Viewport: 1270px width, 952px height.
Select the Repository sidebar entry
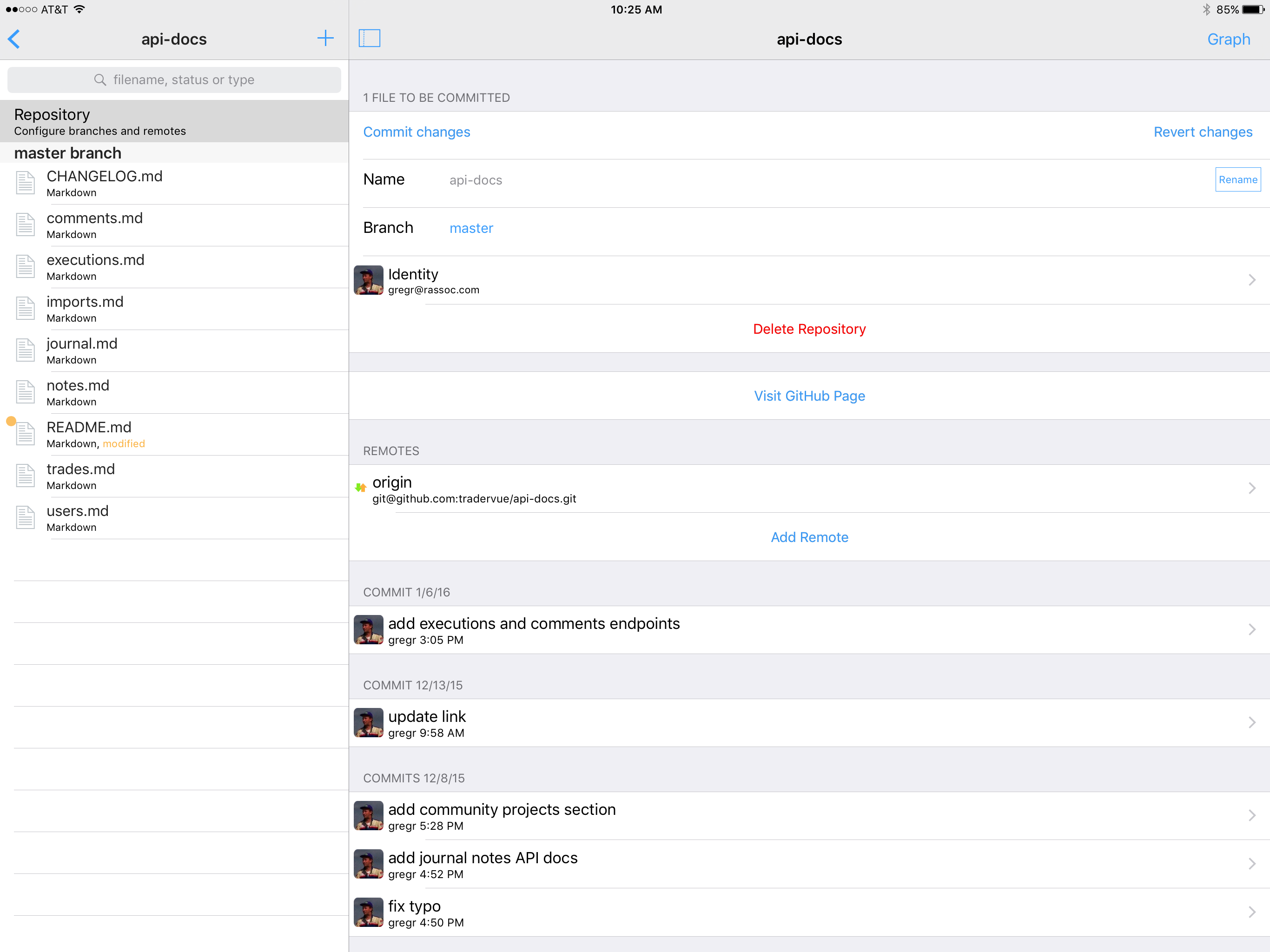(x=174, y=121)
